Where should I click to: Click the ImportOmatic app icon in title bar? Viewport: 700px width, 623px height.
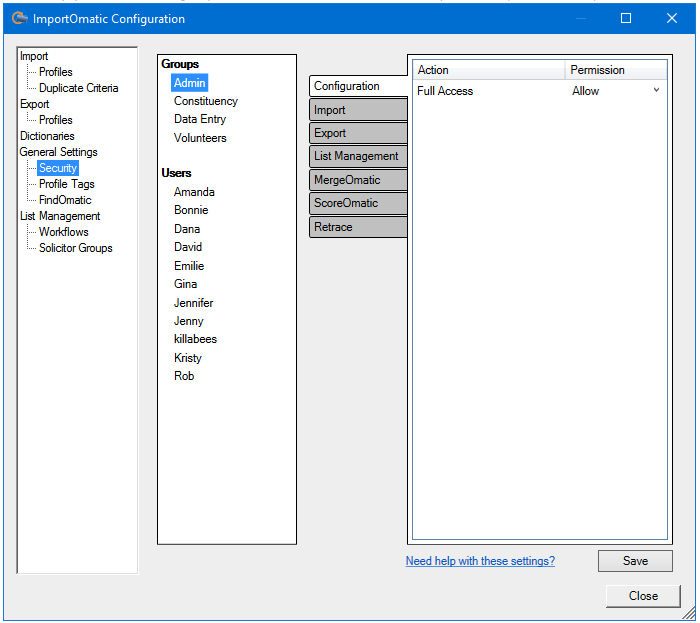point(19,18)
